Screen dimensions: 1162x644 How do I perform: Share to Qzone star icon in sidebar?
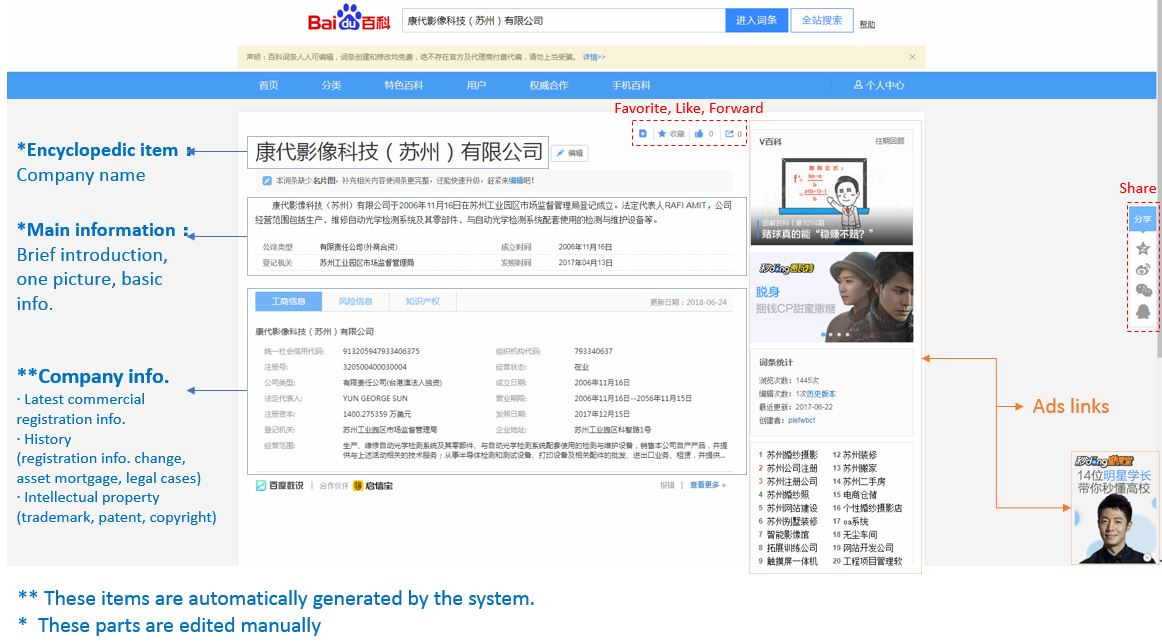point(1143,247)
